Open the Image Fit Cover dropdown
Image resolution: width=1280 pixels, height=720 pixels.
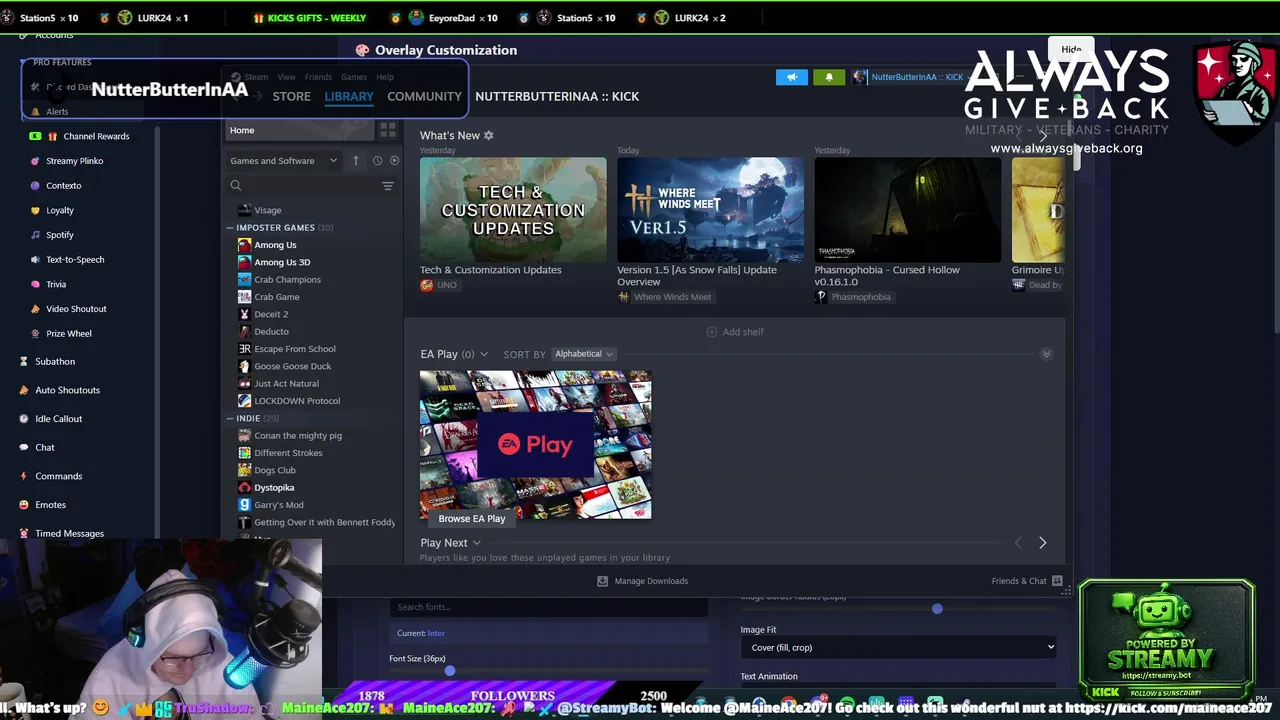pos(898,648)
